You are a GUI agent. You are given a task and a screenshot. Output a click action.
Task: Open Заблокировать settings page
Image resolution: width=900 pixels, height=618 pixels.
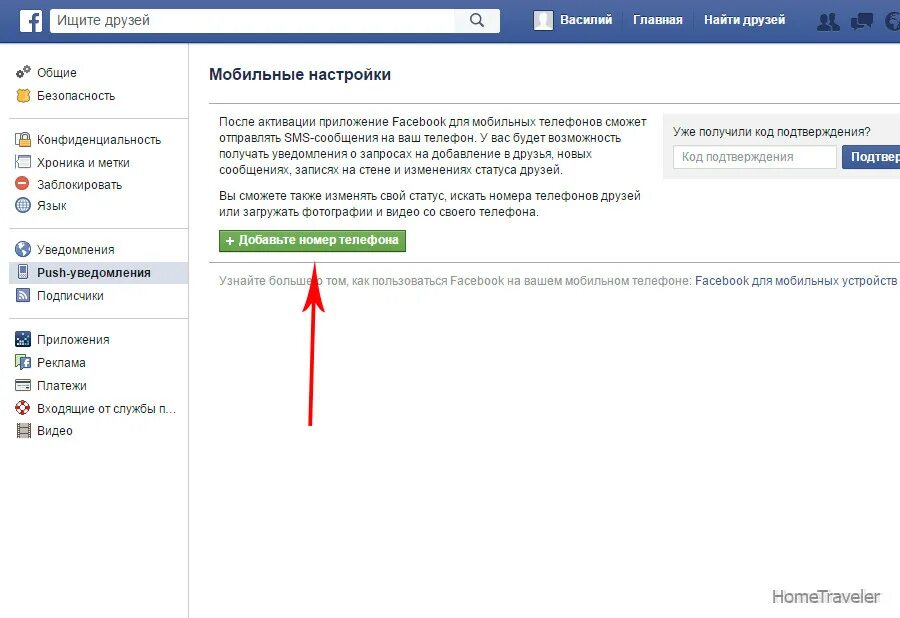(x=79, y=185)
